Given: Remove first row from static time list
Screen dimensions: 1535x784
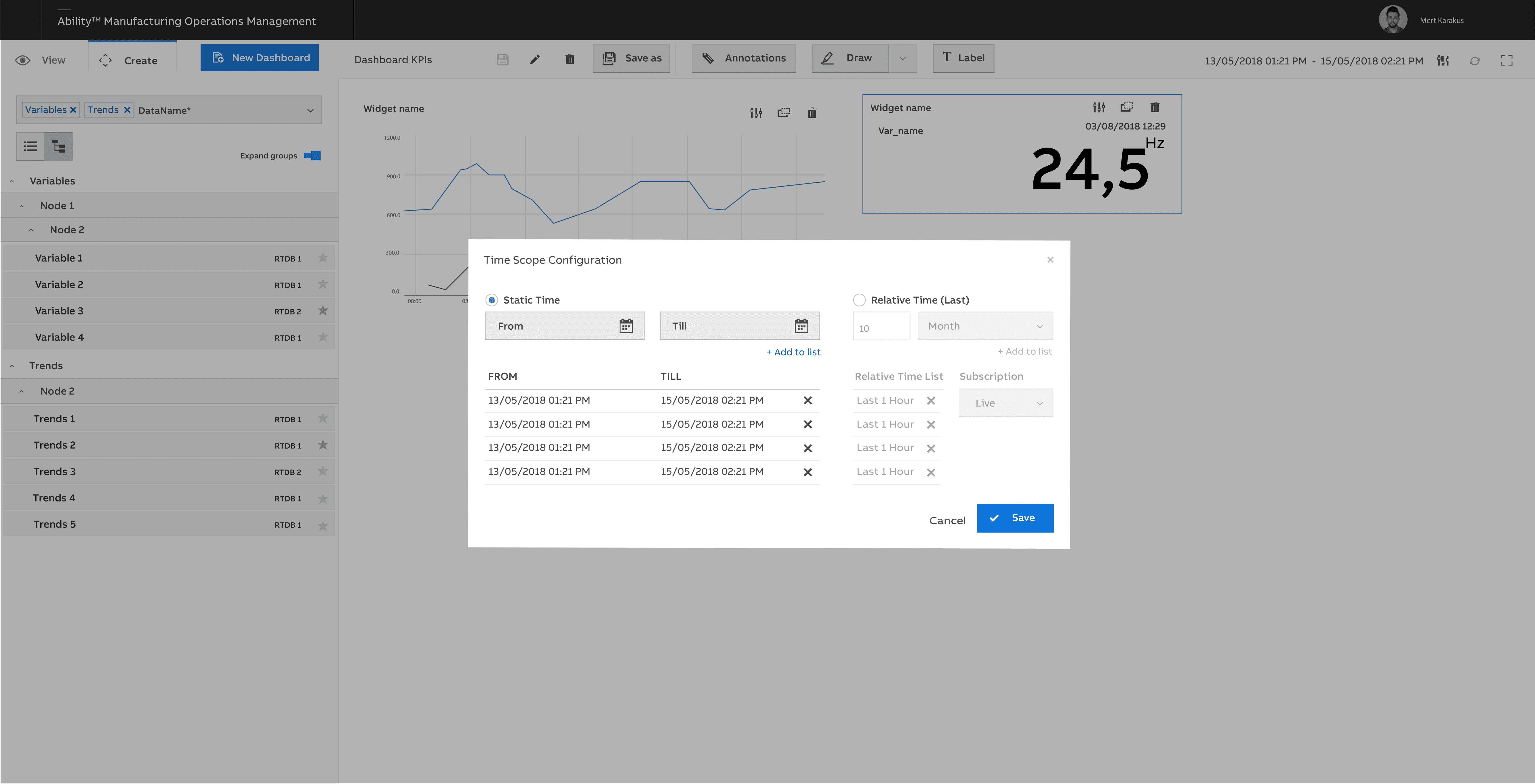Looking at the screenshot, I should pyautogui.click(x=808, y=400).
